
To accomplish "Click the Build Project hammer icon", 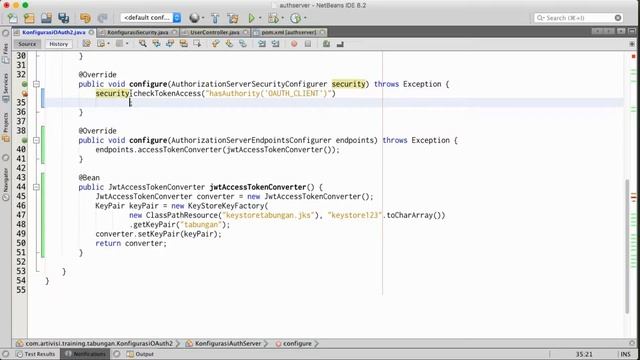I will [x=215, y=18].
